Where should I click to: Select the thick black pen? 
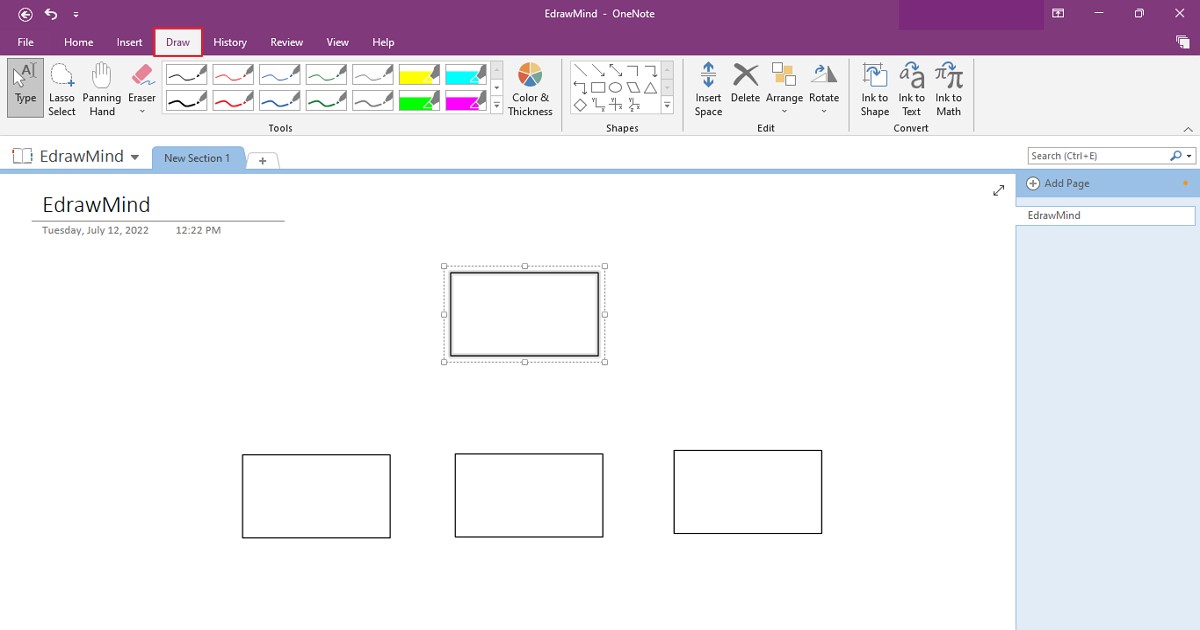pos(186,101)
